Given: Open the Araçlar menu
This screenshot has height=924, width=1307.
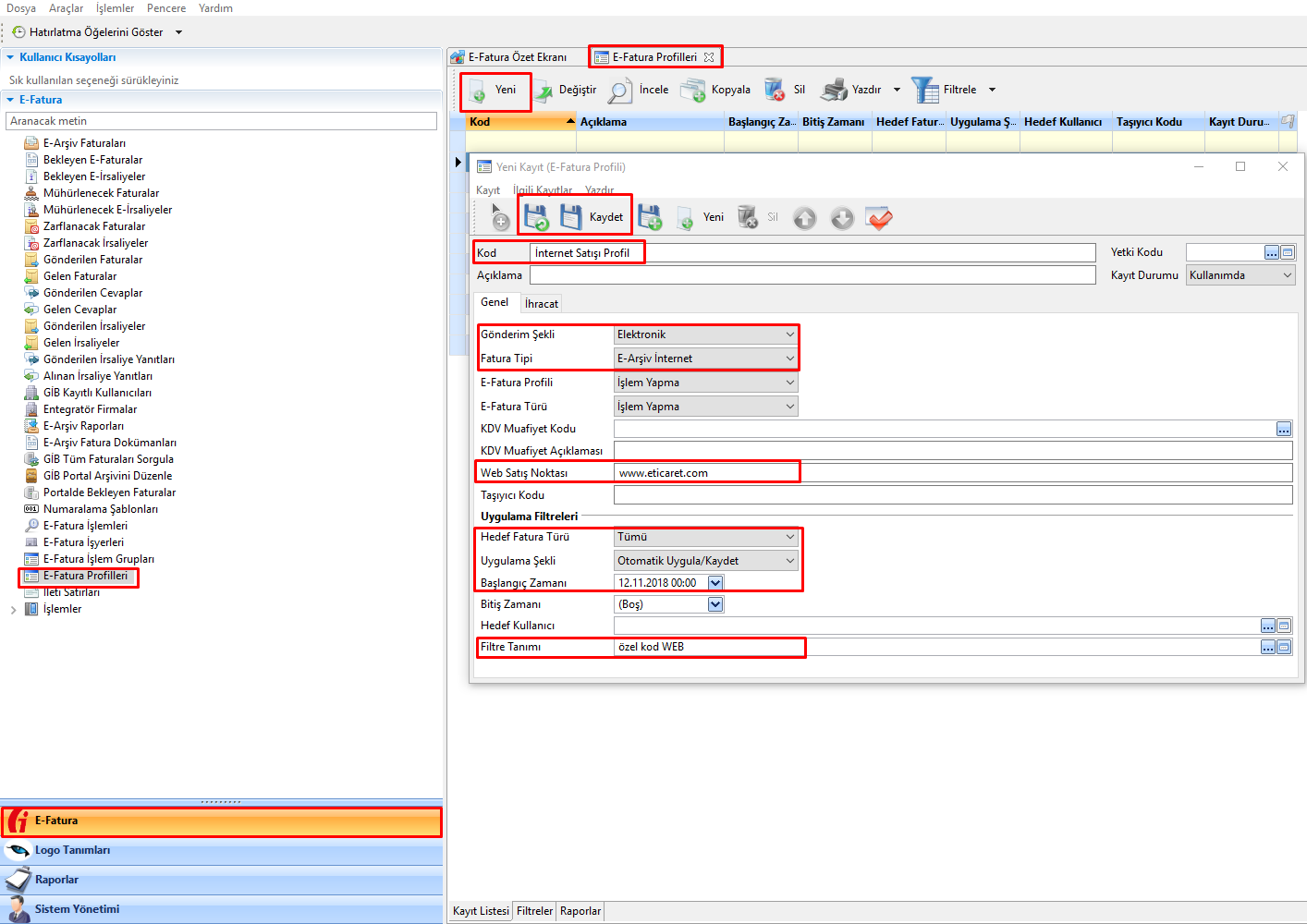Looking at the screenshot, I should pos(66,8).
